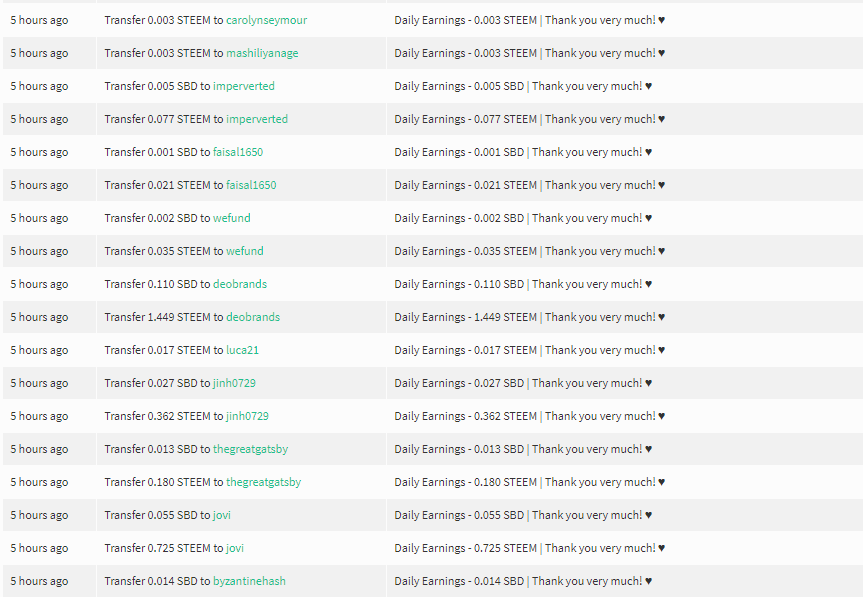Select memo 'Daily Earnings - 0.027 SBD'
This screenshot has width=863, height=597.
coord(459,384)
